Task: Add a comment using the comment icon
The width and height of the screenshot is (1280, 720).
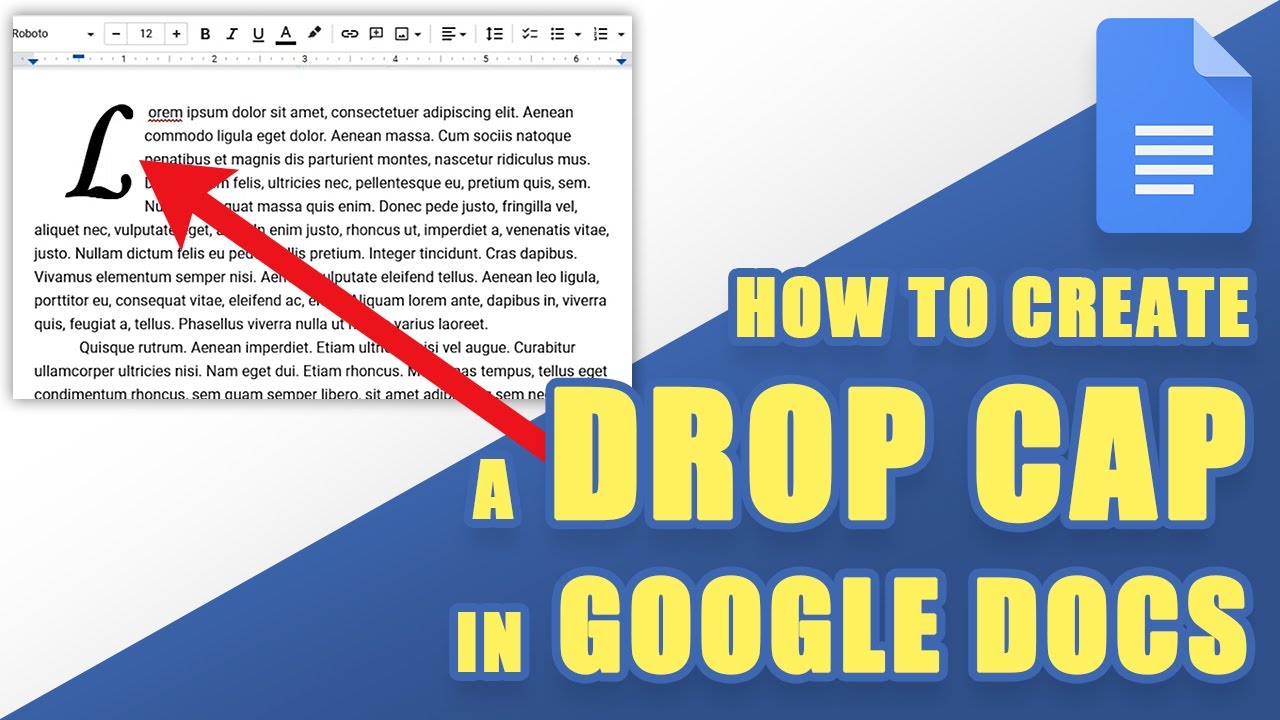Action: tap(376, 34)
